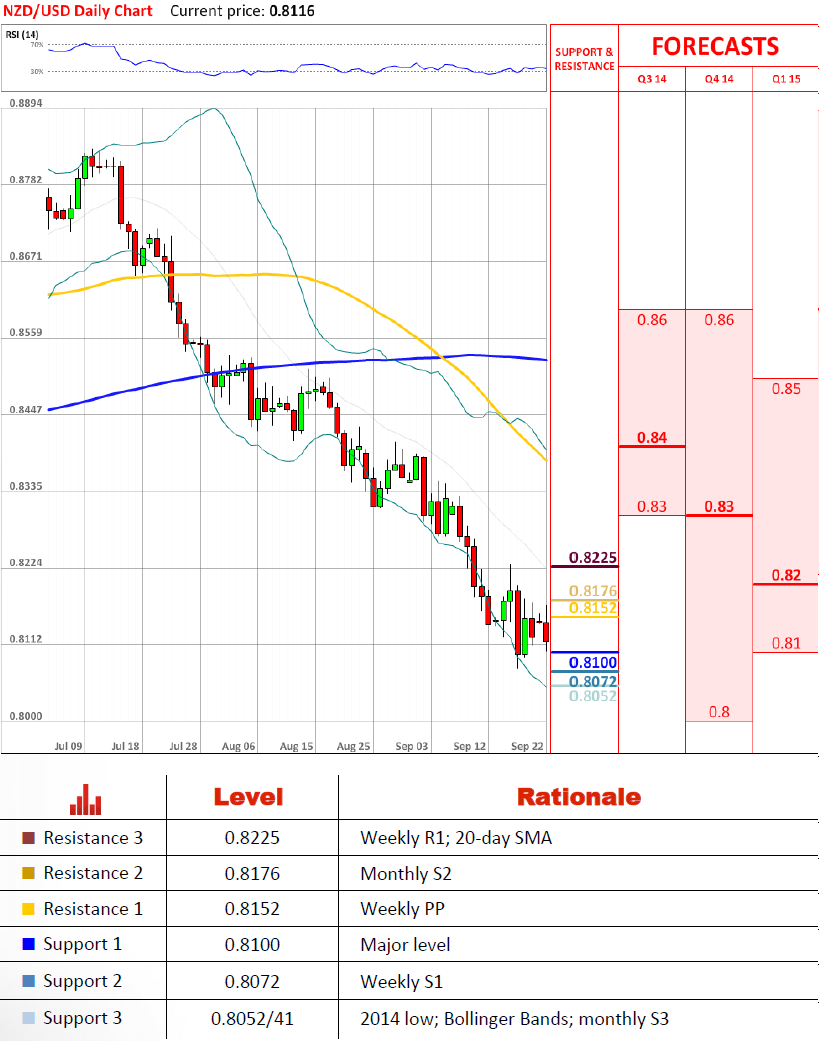Screen dimensions: 819x1041
Task: Click the 0.86 forecast value in Q3 14
Action: pos(652,320)
